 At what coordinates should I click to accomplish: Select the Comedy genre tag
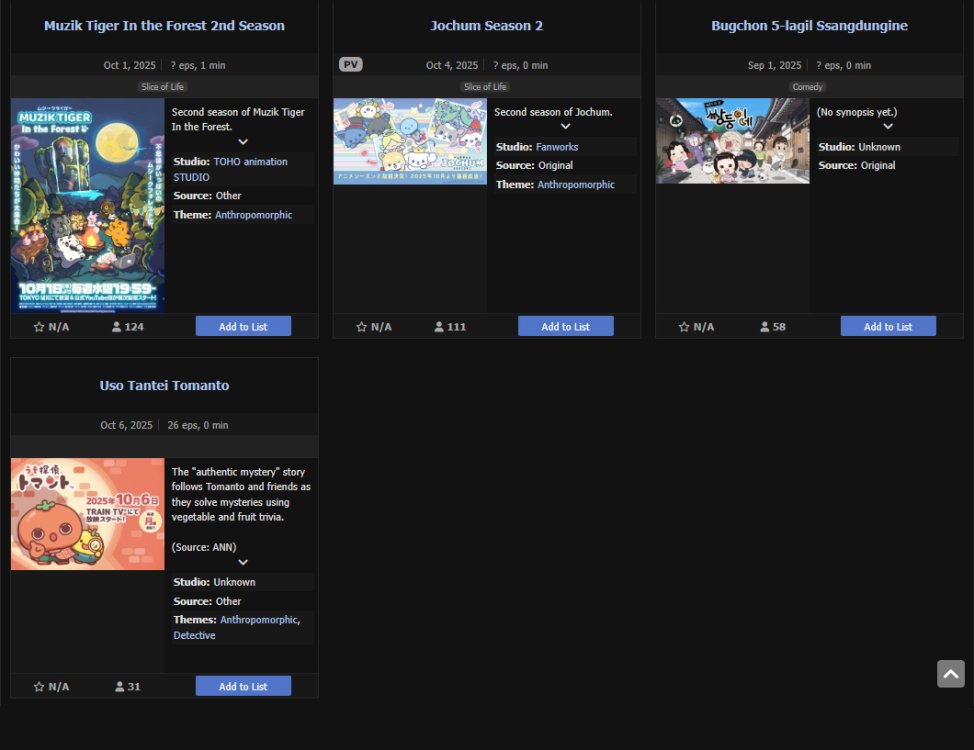(807, 87)
